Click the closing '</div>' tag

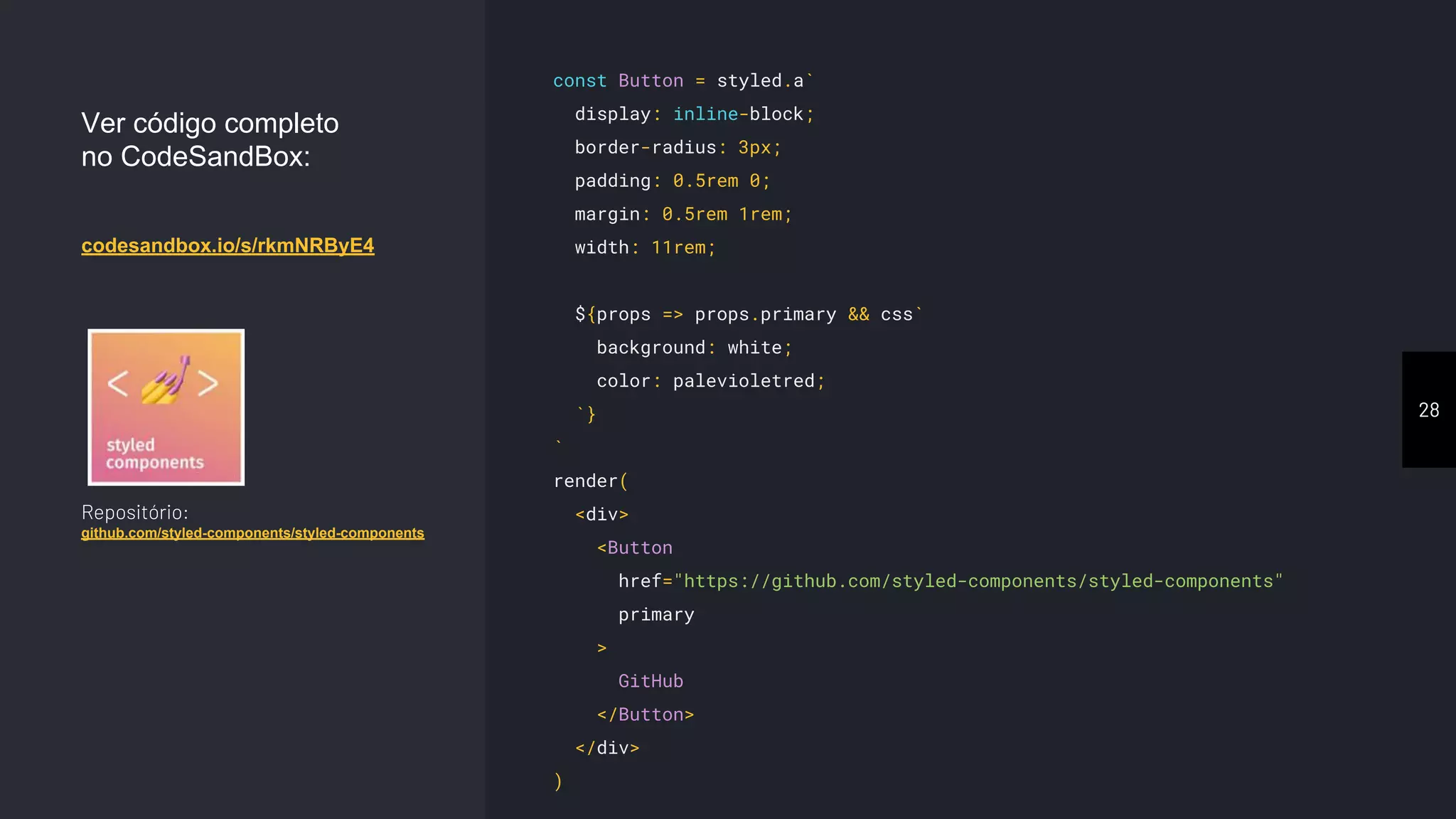[607, 748]
